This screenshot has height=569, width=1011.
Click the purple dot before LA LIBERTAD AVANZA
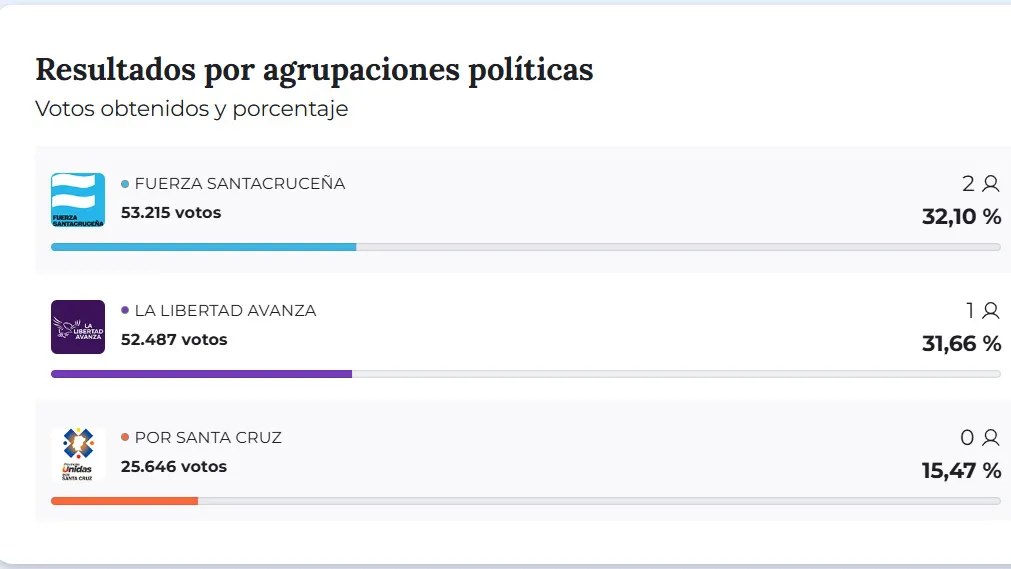(x=125, y=311)
